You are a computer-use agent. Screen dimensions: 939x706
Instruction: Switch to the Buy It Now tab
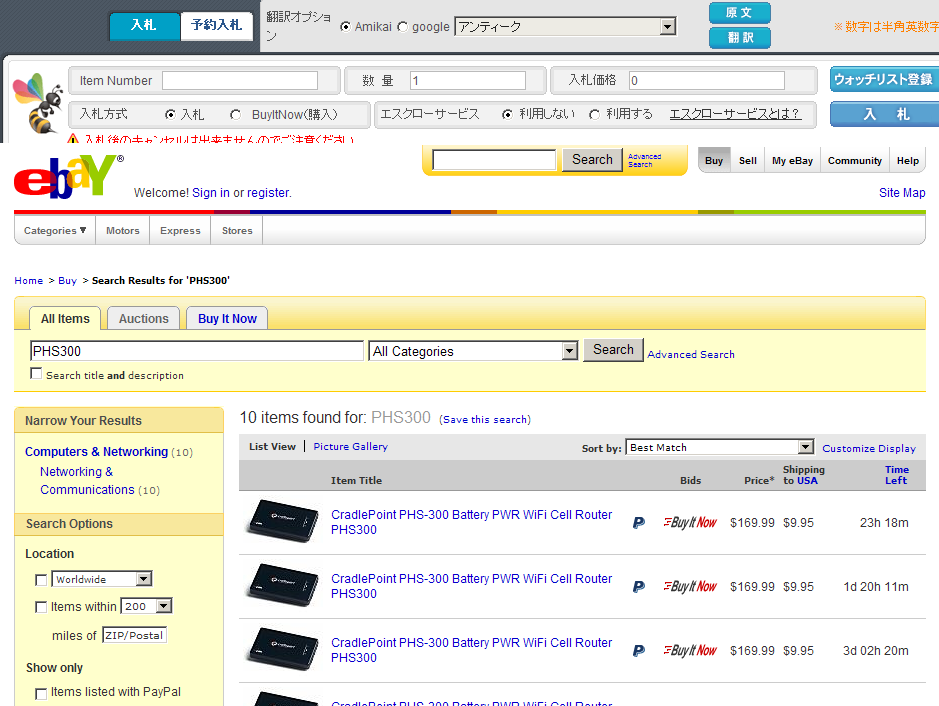(227, 319)
